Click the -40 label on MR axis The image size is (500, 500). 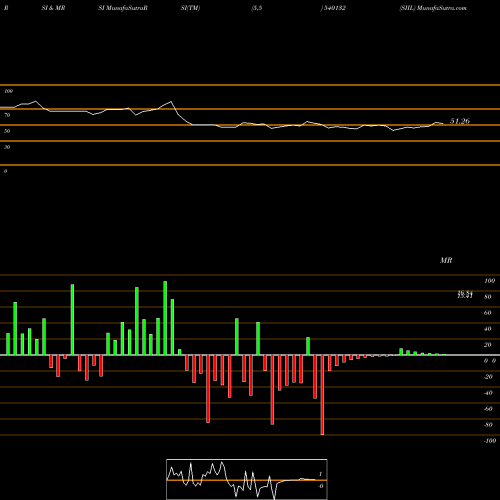pyautogui.click(x=488, y=393)
